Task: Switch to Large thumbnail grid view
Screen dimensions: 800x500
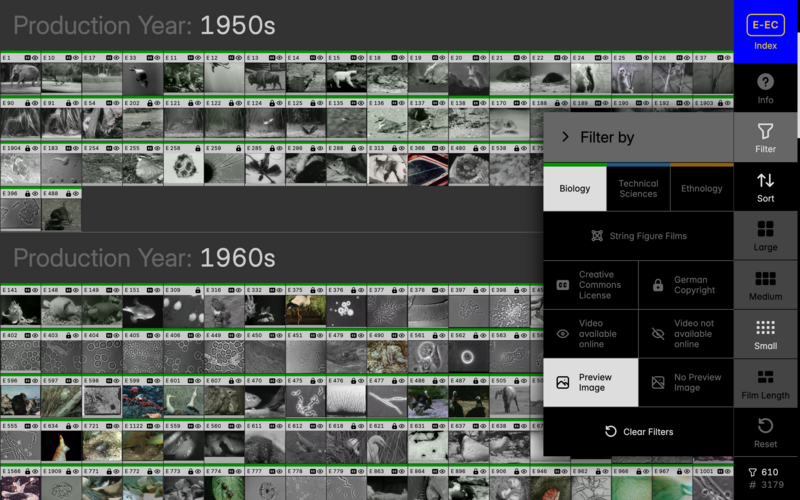Action: click(765, 235)
